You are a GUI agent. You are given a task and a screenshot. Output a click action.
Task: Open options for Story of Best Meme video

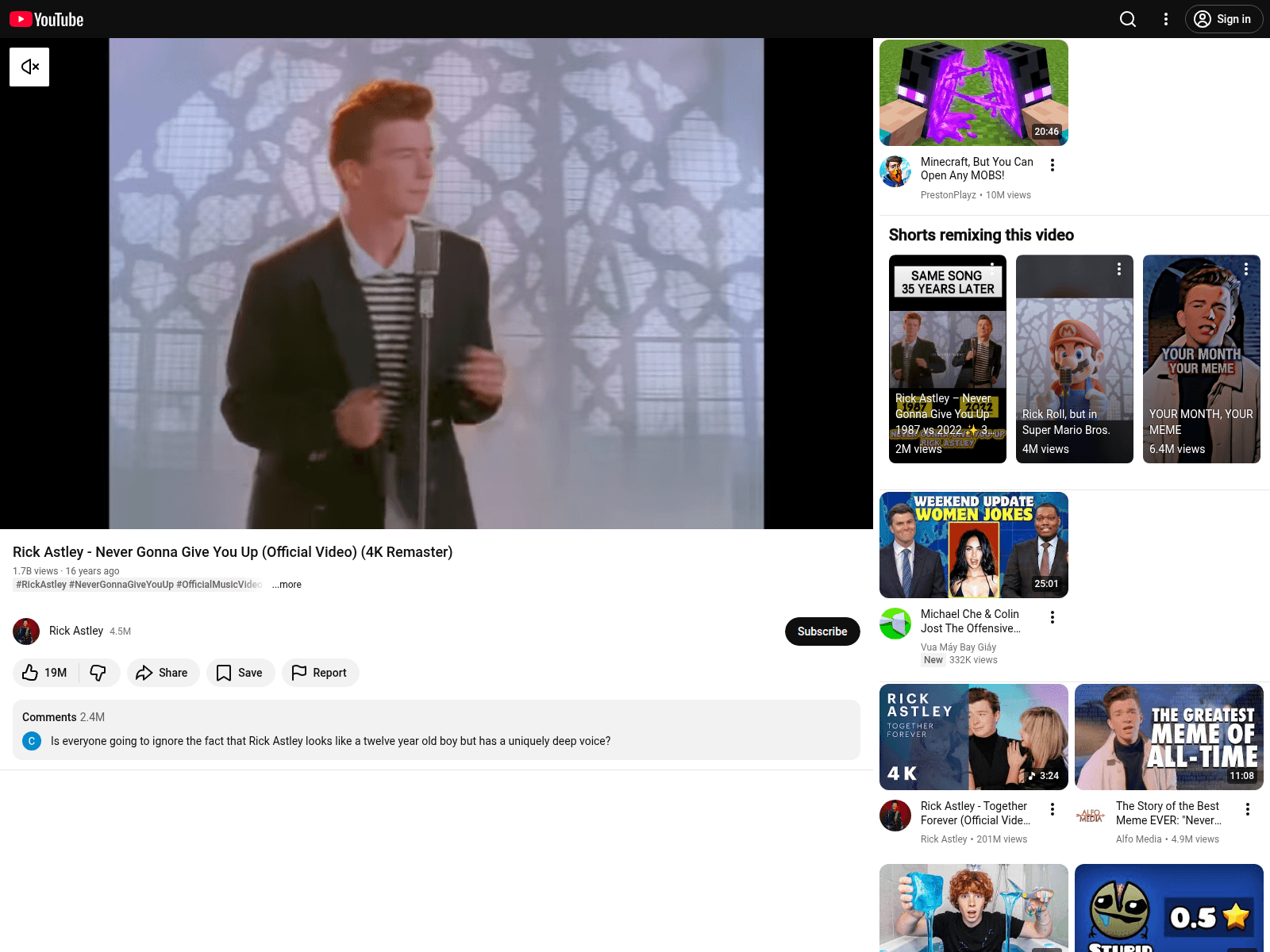(x=1248, y=809)
